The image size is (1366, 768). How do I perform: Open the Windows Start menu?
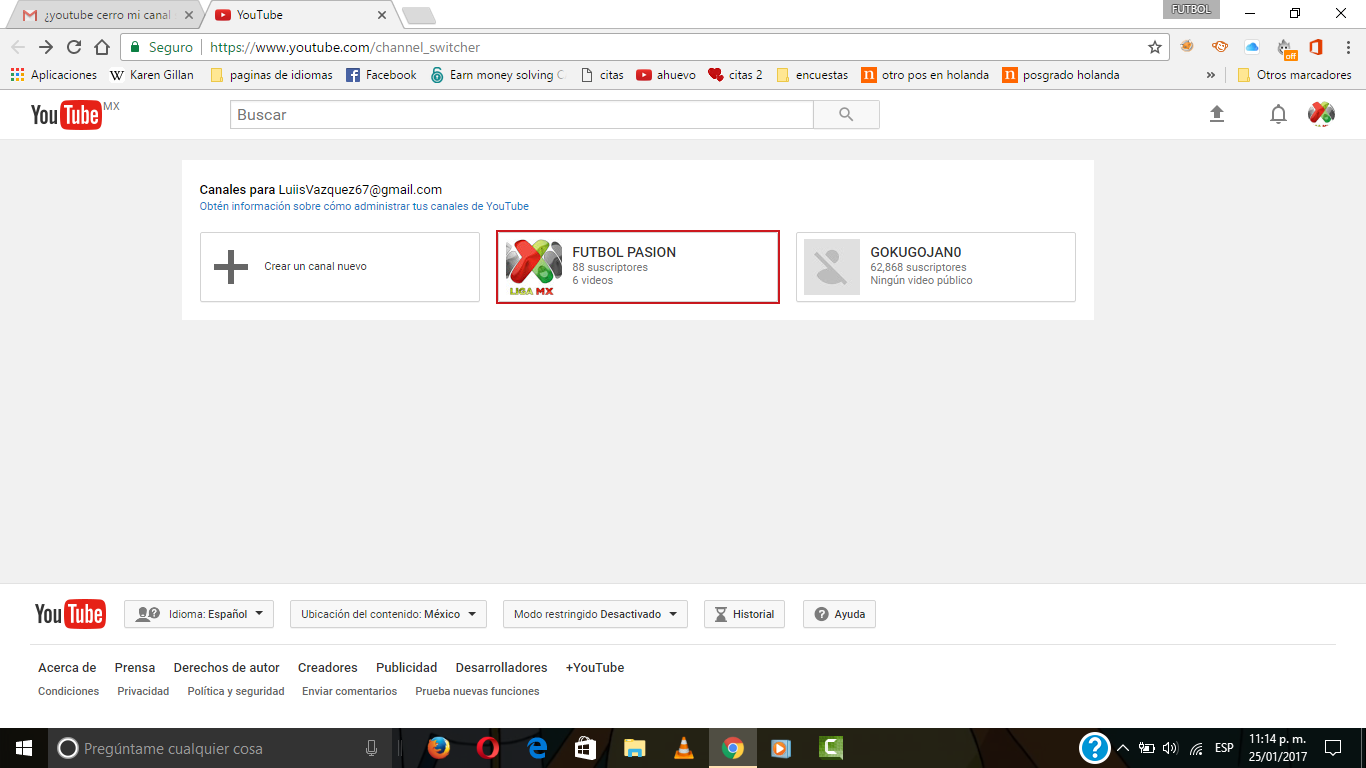tap(24, 748)
